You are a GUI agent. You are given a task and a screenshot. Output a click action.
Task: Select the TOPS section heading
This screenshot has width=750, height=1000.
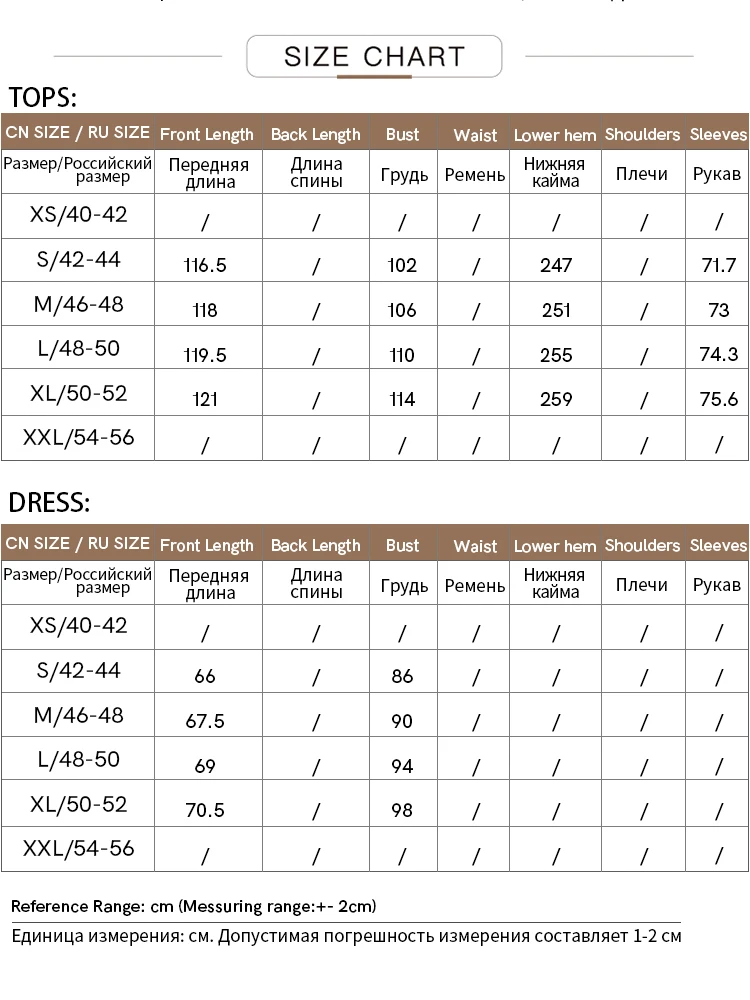[43, 98]
